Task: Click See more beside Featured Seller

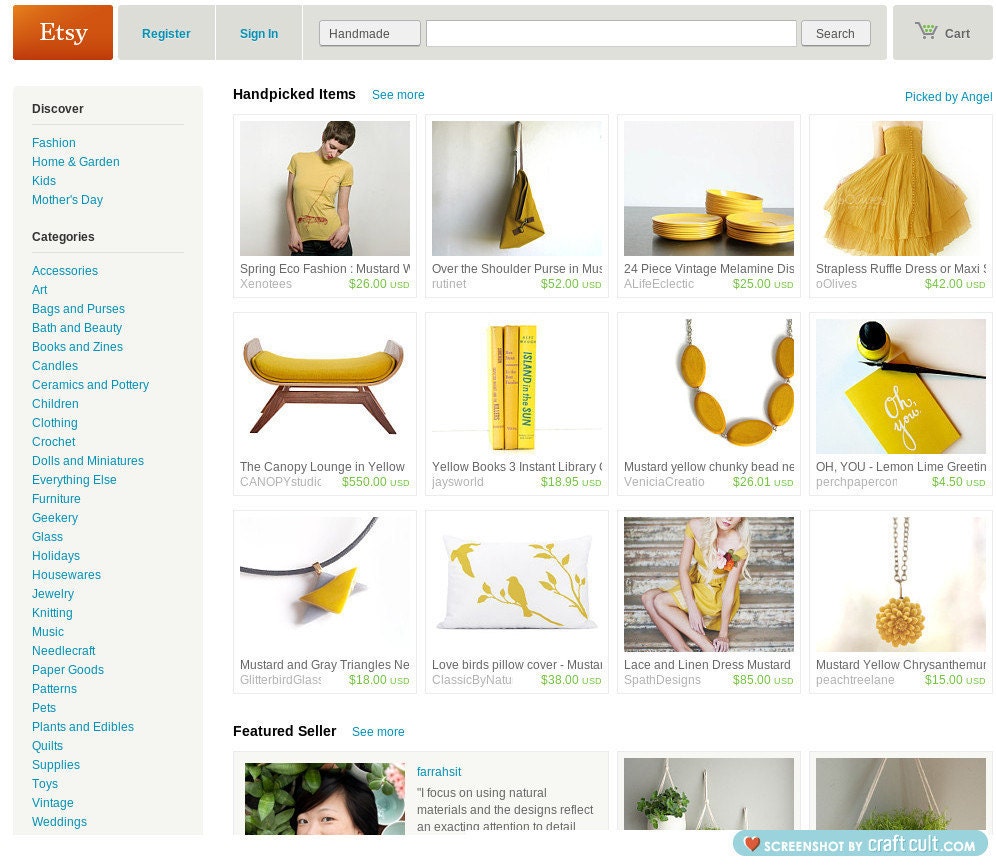Action: point(378,732)
